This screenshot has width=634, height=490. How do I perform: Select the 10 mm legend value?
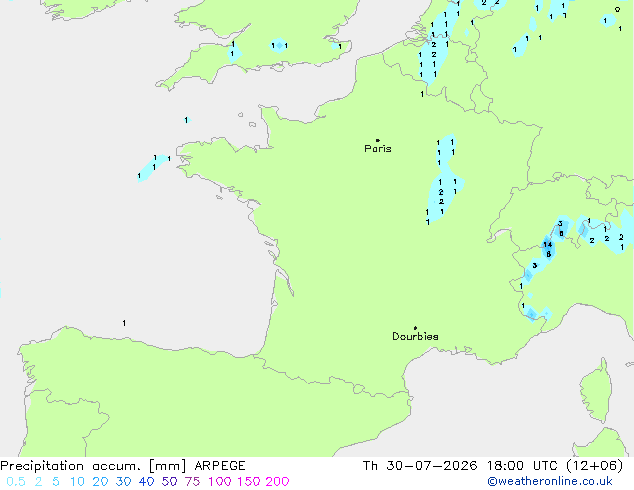77,482
